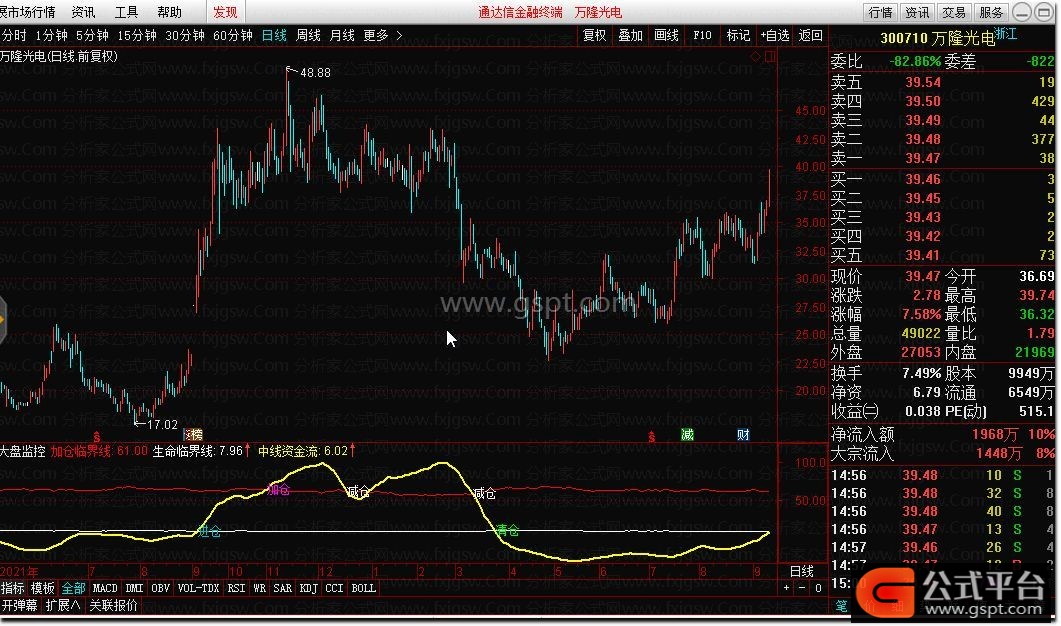Open the 帮助 menu
The height and width of the screenshot is (626, 1061).
[169, 12]
